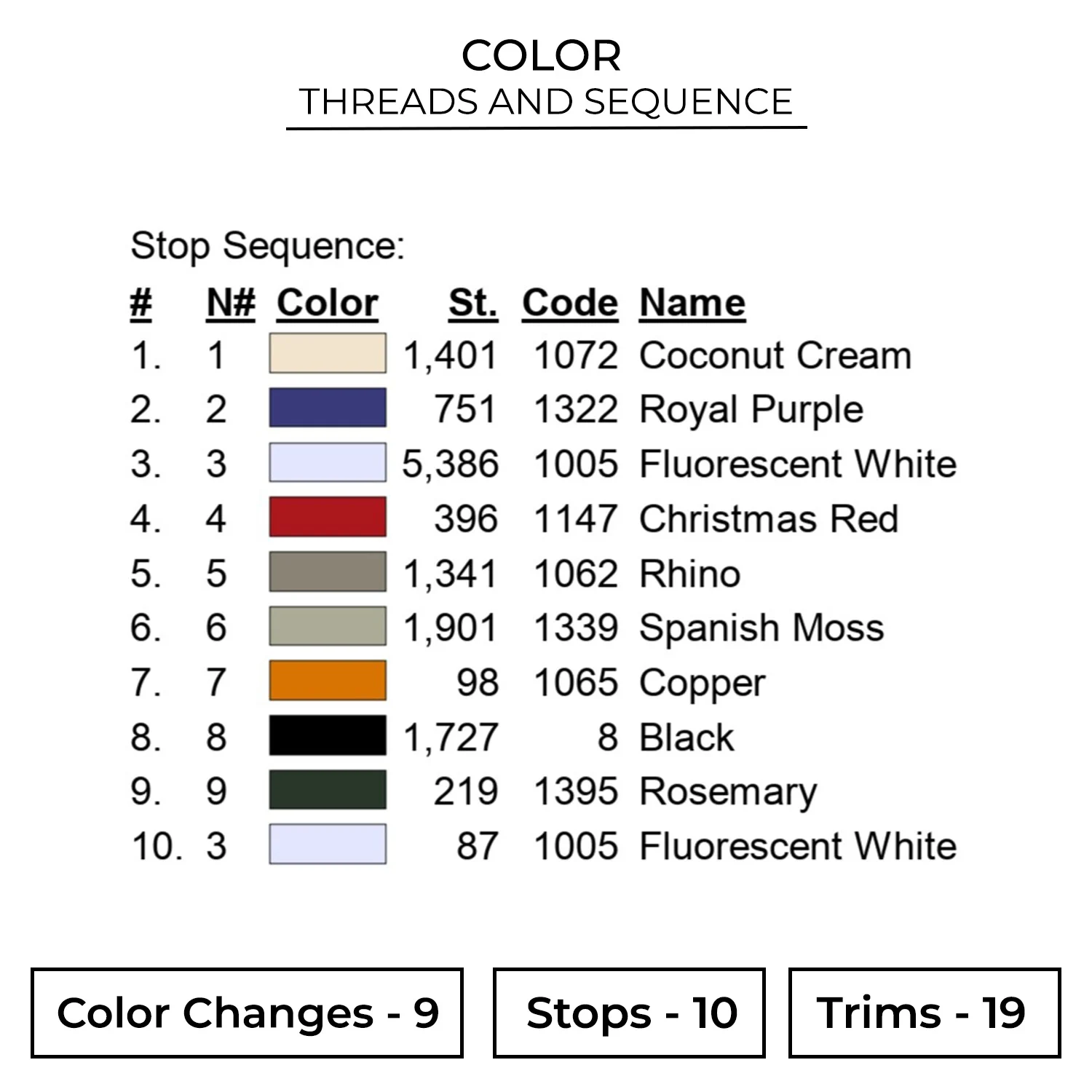Select the Fluorescent White name in row 3
The width and height of the screenshot is (1092, 1092).
click(798, 464)
